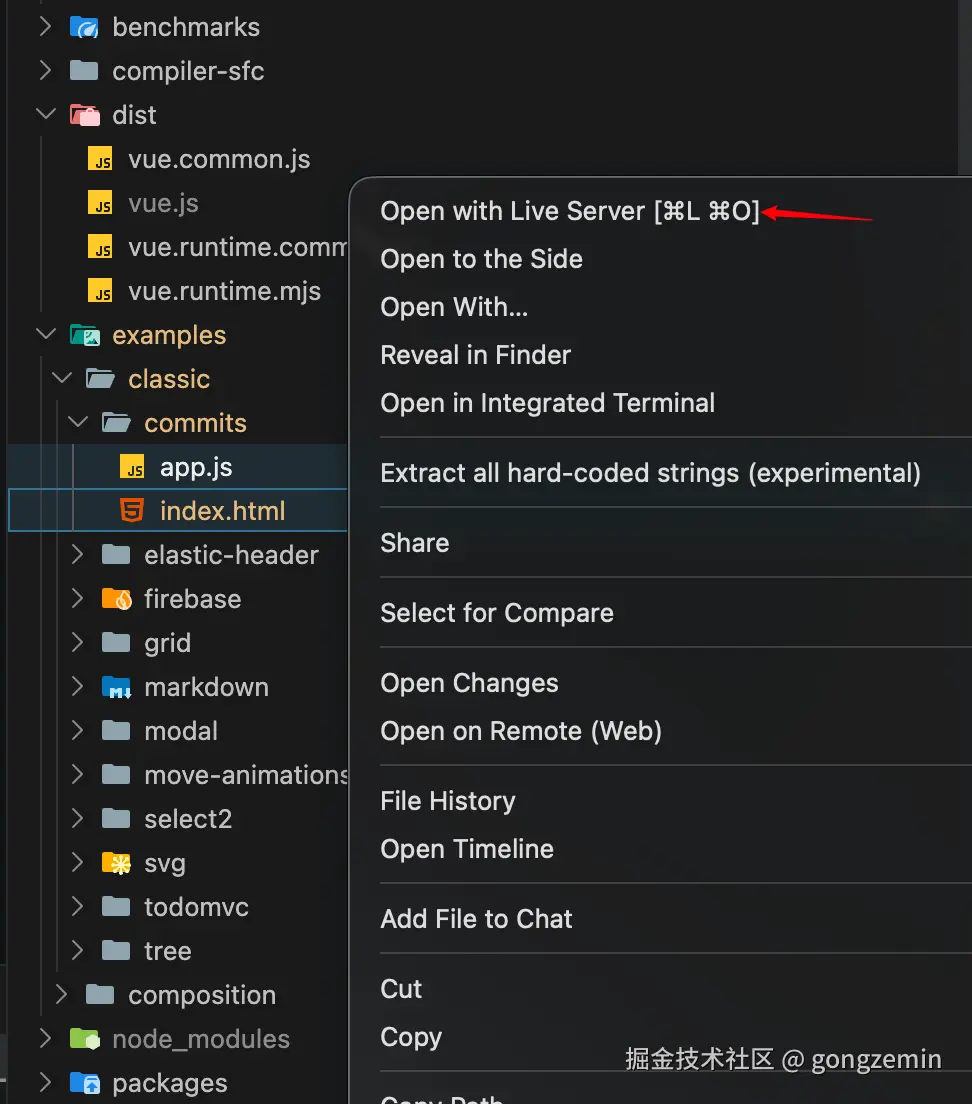Viewport: 972px width, 1104px height.
Task: Open the vue.runtime.mjs file
Action: coord(224,291)
